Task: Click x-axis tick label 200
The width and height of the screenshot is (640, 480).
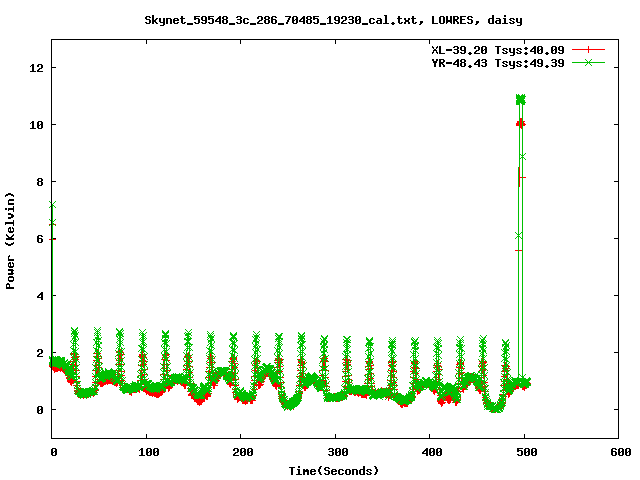Action: tap(243, 452)
